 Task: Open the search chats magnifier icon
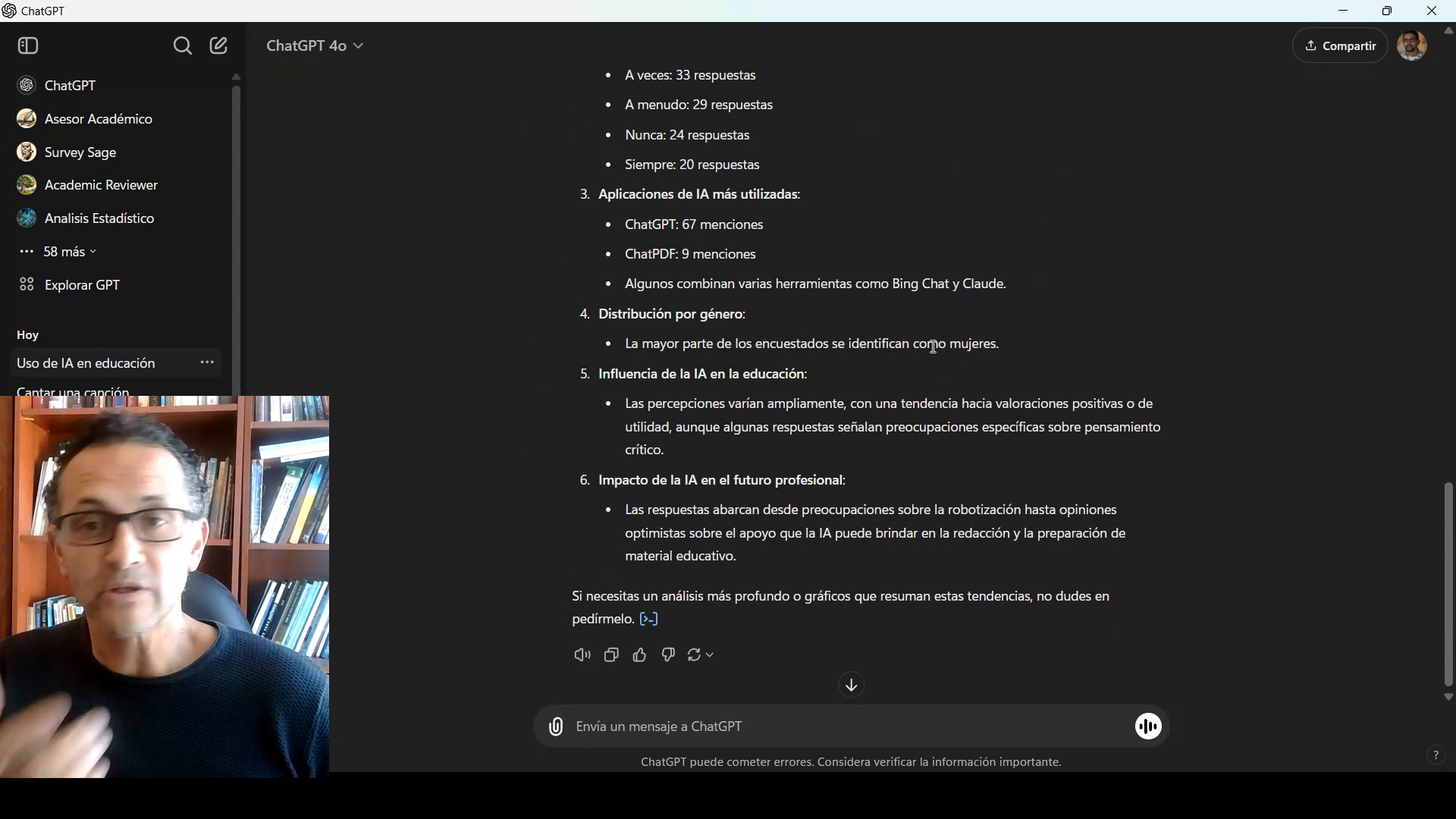pyautogui.click(x=182, y=45)
